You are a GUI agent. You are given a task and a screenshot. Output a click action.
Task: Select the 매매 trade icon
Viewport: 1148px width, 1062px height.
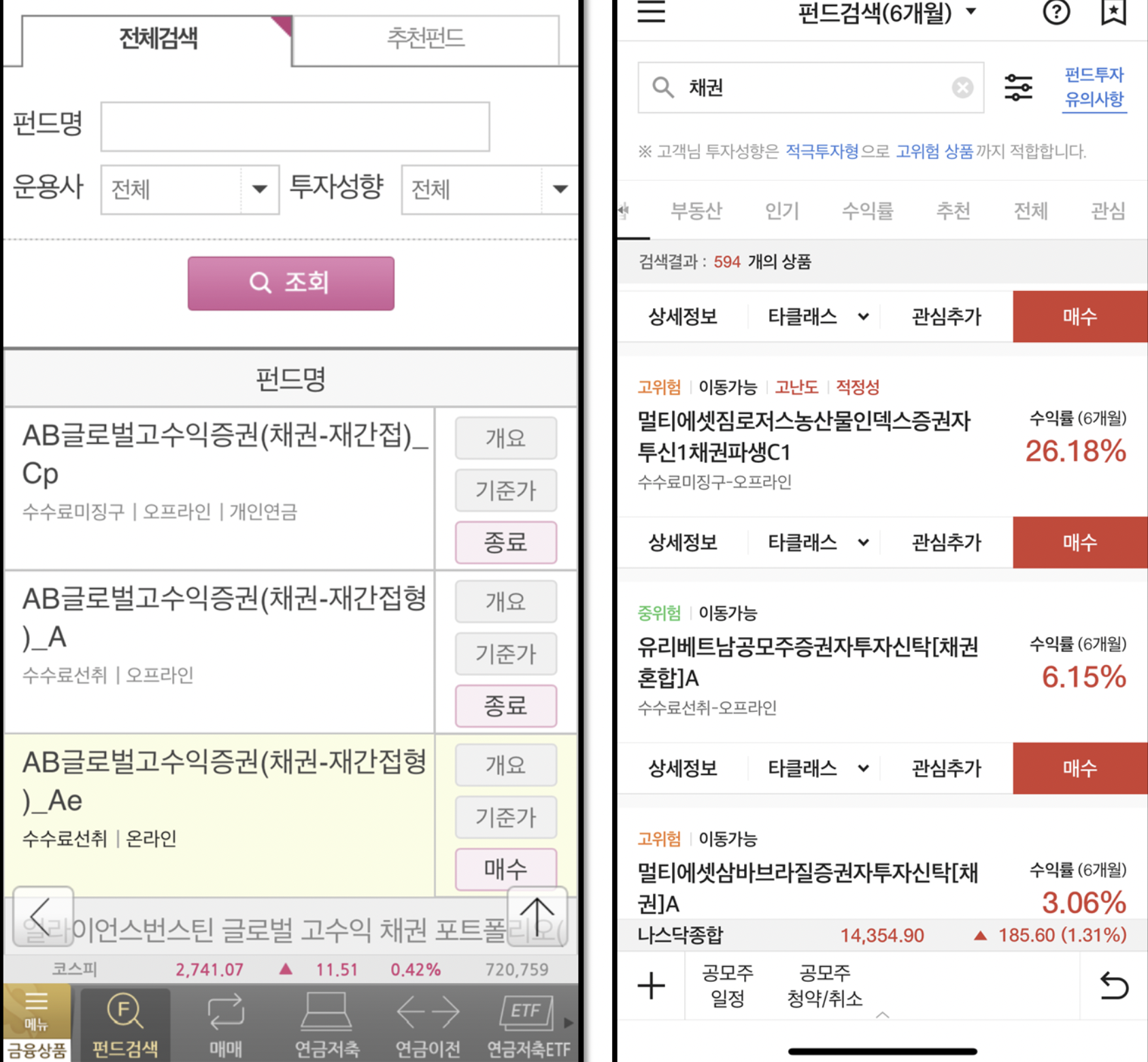click(224, 1023)
